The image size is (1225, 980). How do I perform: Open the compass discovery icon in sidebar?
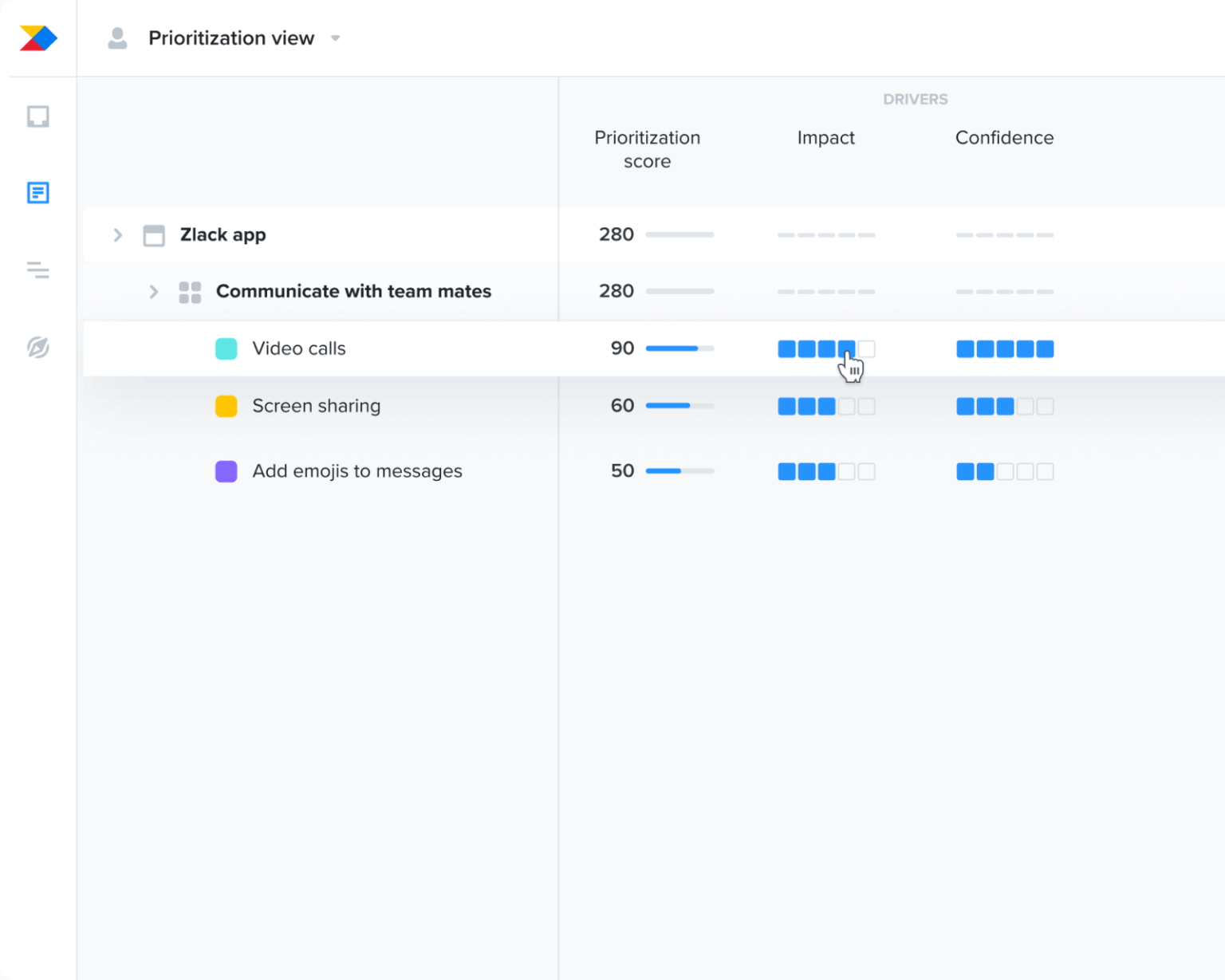tap(37, 348)
